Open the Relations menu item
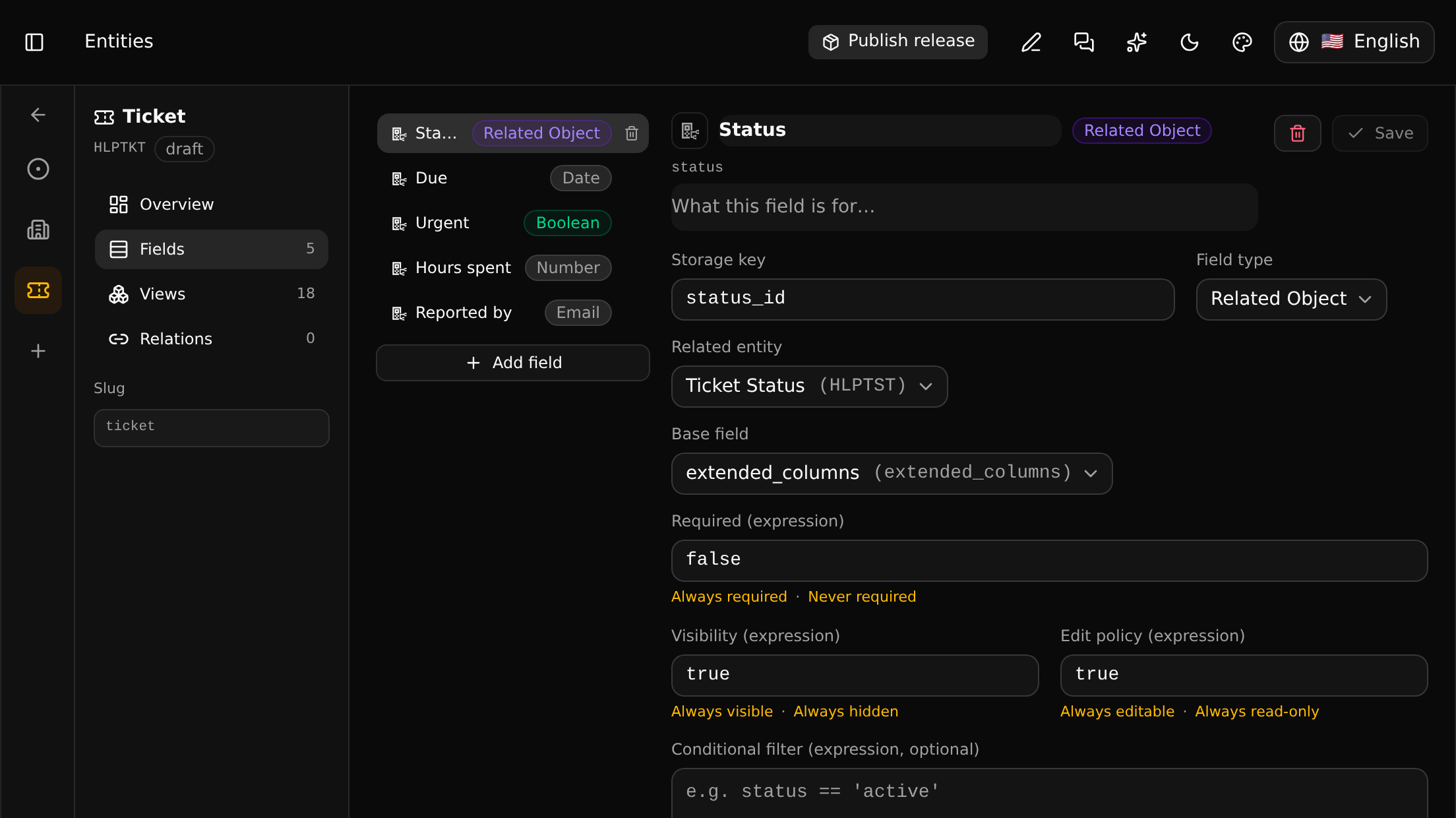The width and height of the screenshot is (1456, 818). click(212, 338)
